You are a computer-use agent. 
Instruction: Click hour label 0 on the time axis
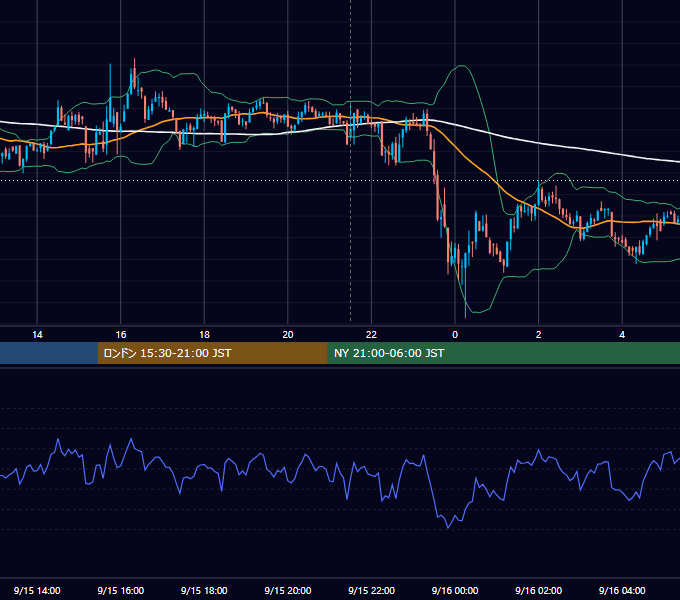tap(455, 335)
